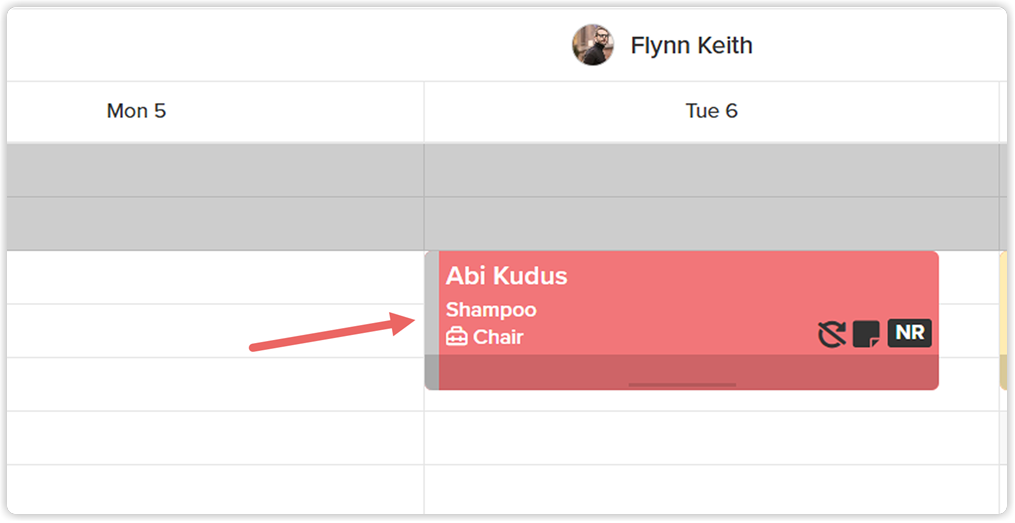Screen dimensions: 1015x523
Task: Click the first grey blocked slot under Mon 5
Action: (216, 170)
